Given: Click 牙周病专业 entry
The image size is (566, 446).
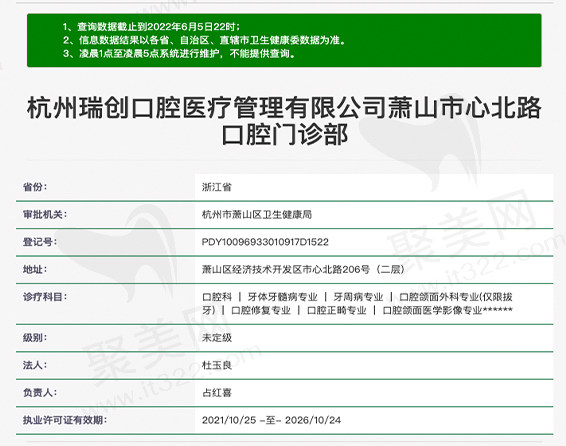Looking at the screenshot, I should click(x=358, y=297).
